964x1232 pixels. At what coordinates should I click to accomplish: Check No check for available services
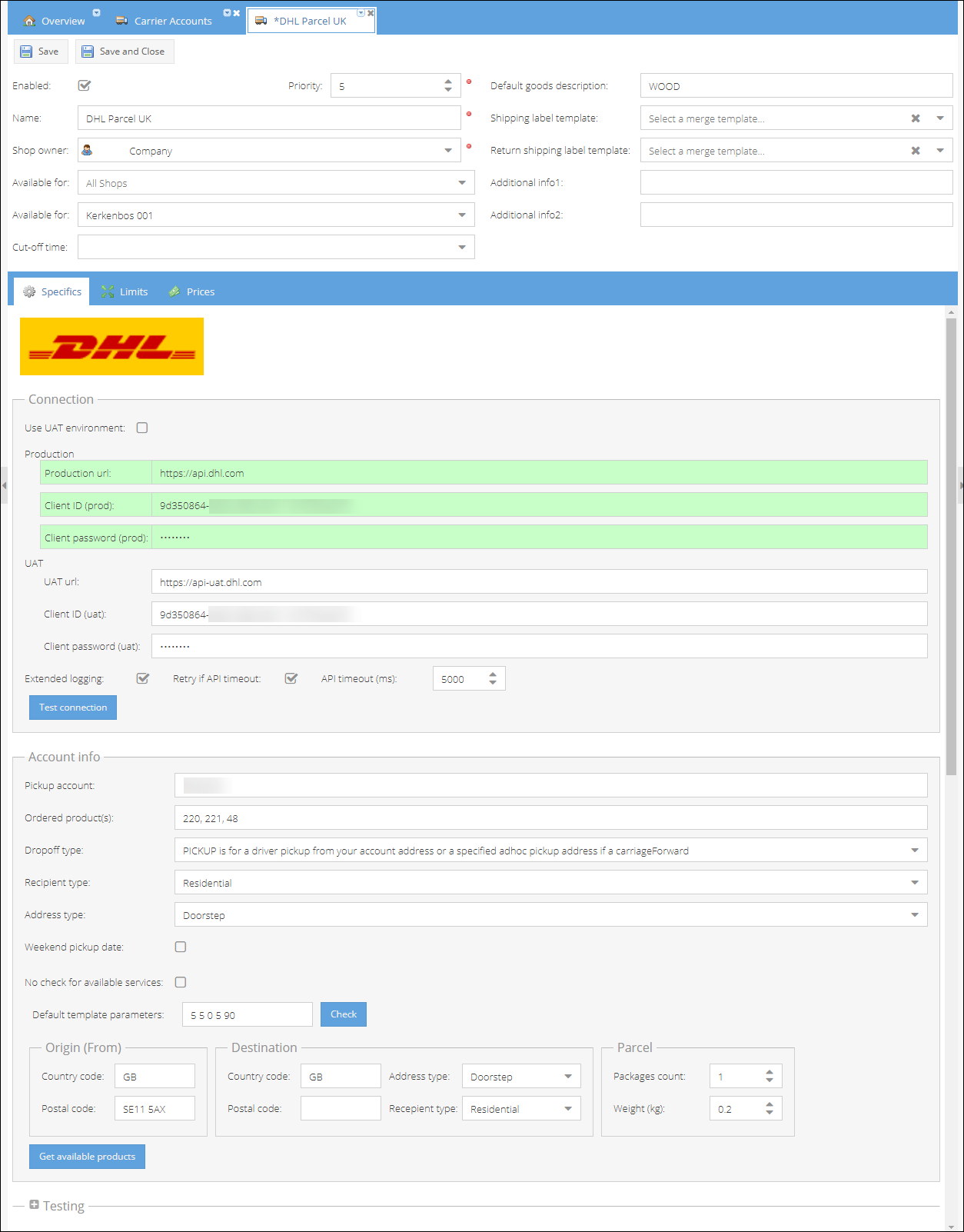pos(181,982)
